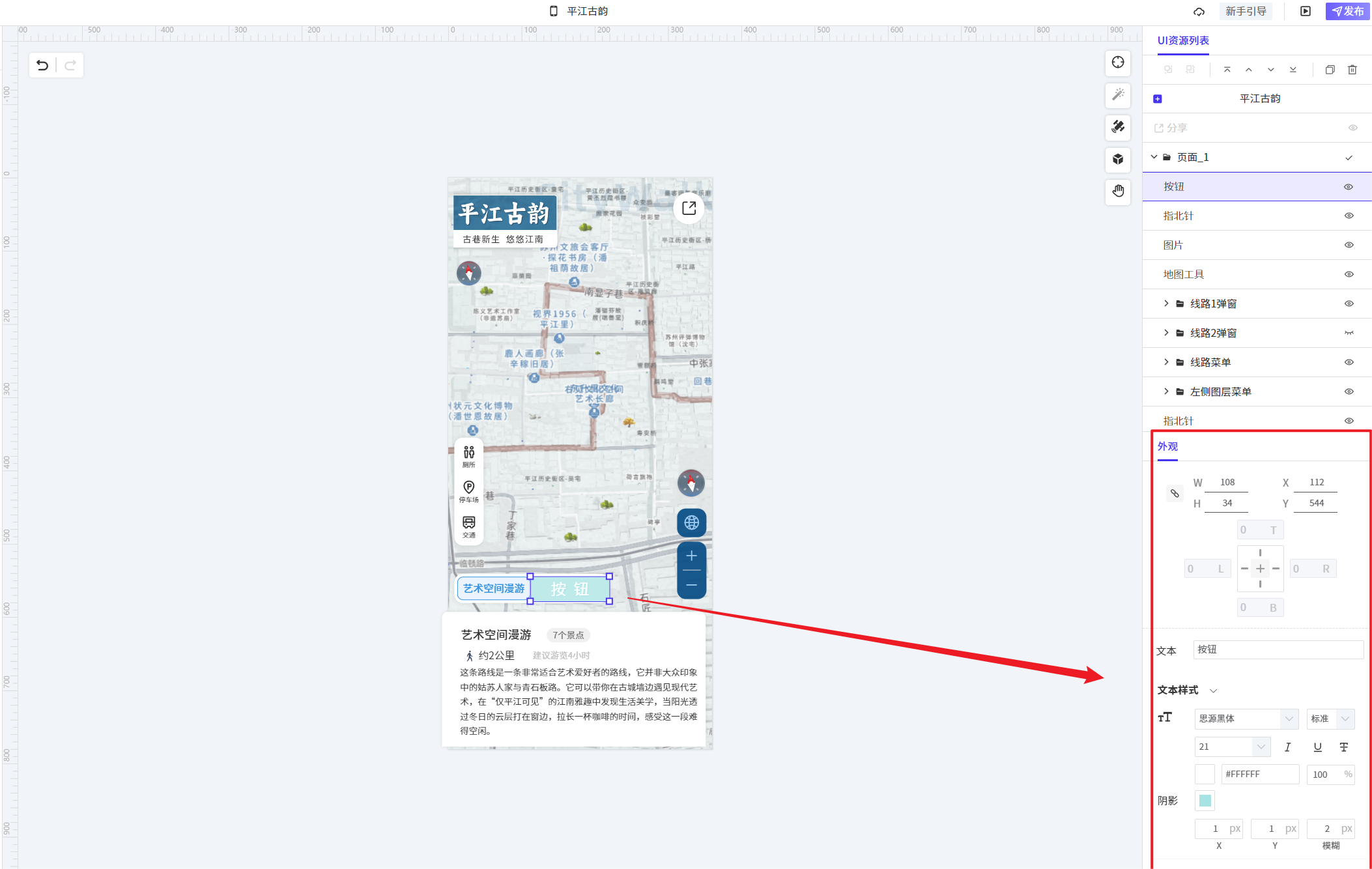Open the 思源黑体 font dropdown
The height and width of the screenshot is (869, 1372).
(x=1246, y=719)
